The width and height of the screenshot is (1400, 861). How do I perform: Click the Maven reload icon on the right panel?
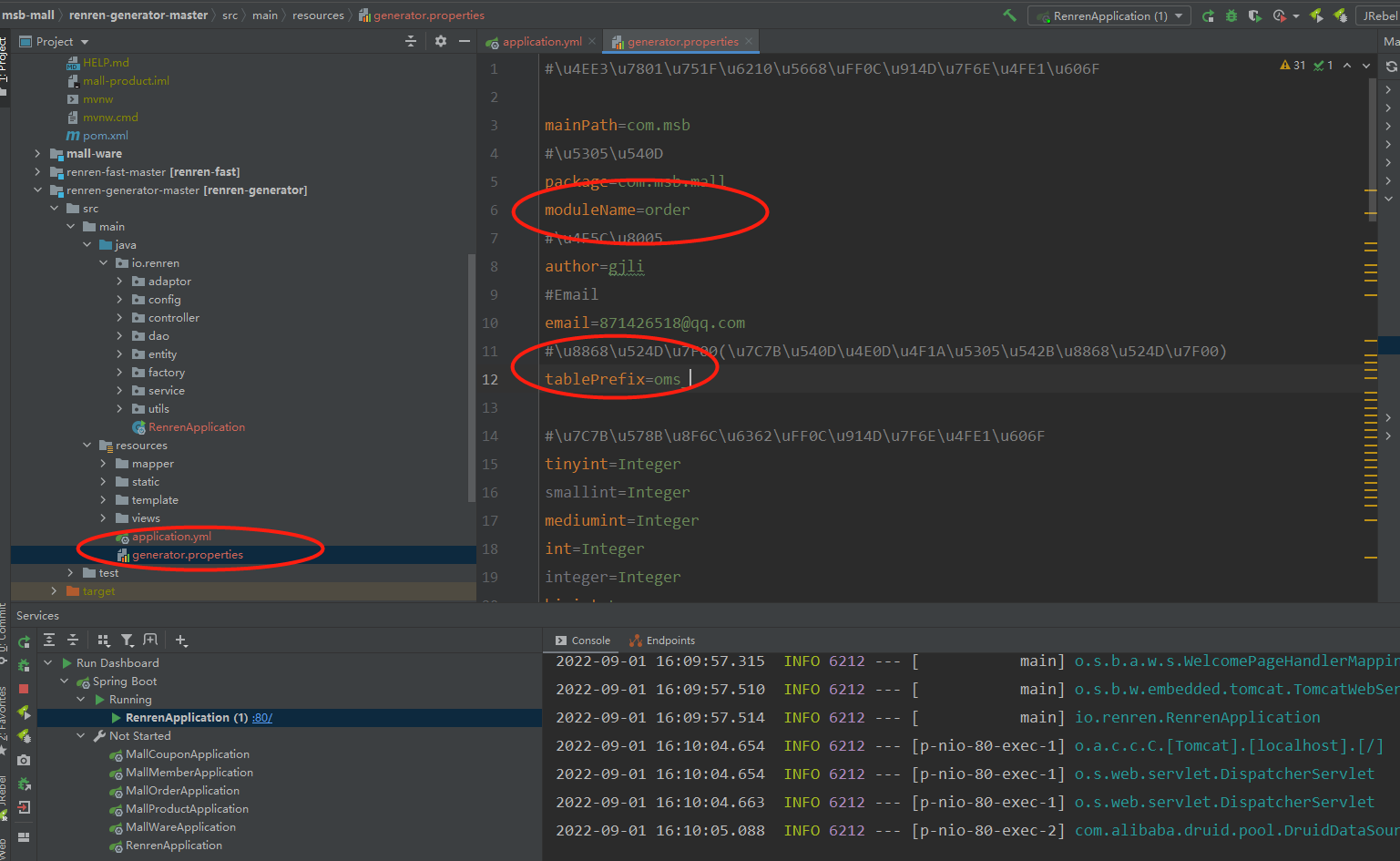point(1391,67)
